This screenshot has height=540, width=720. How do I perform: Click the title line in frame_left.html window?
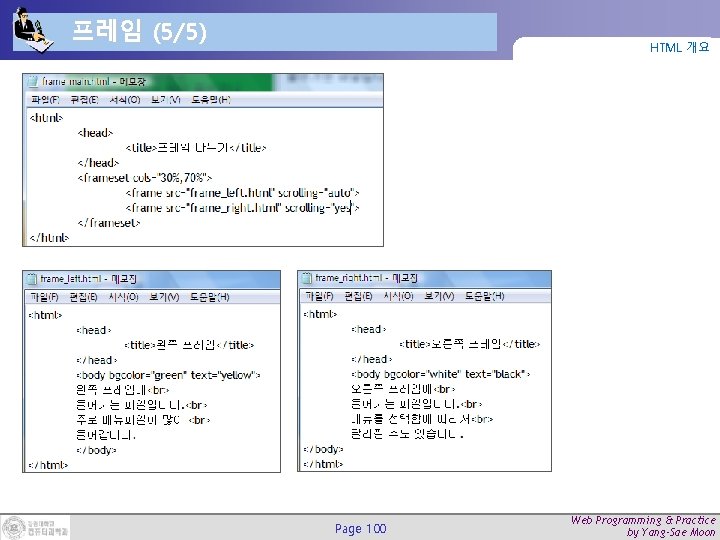point(189,345)
